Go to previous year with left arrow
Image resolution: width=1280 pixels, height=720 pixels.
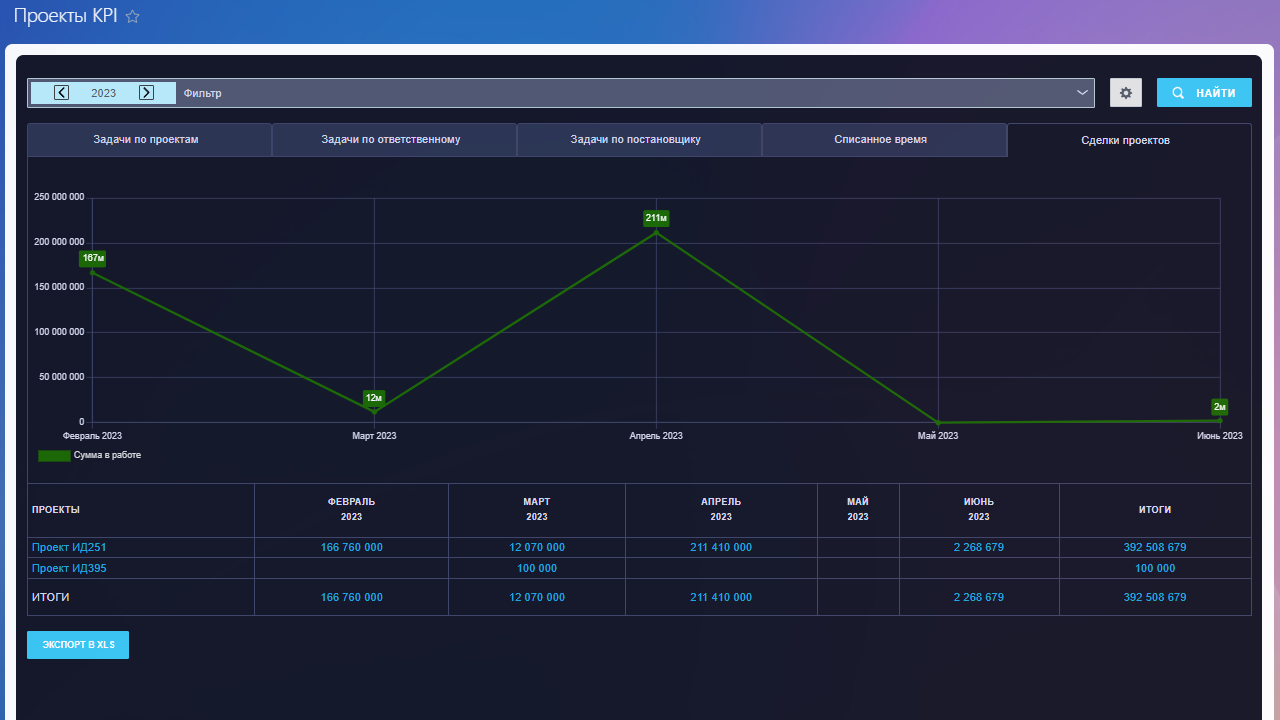(62, 93)
